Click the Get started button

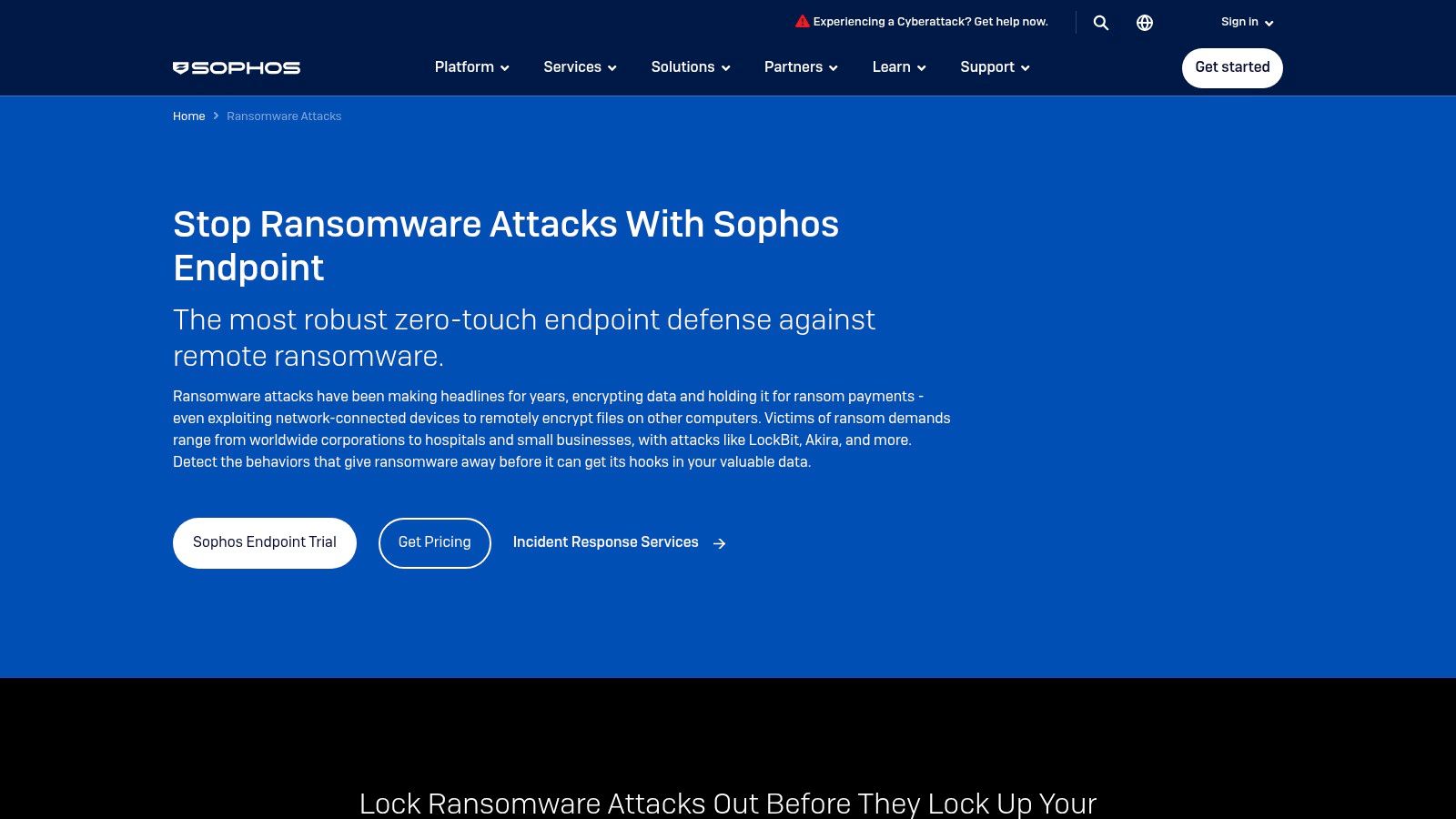(1232, 67)
